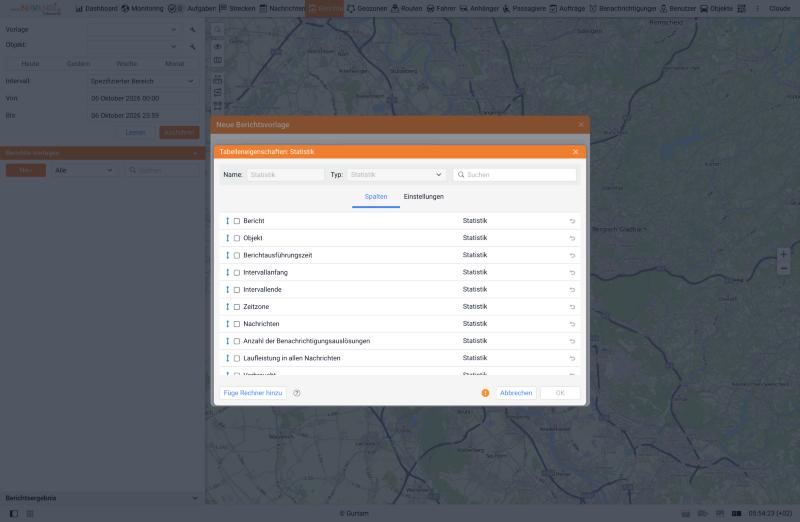
Task: Check the Bericht checkbox
Action: coord(237,221)
